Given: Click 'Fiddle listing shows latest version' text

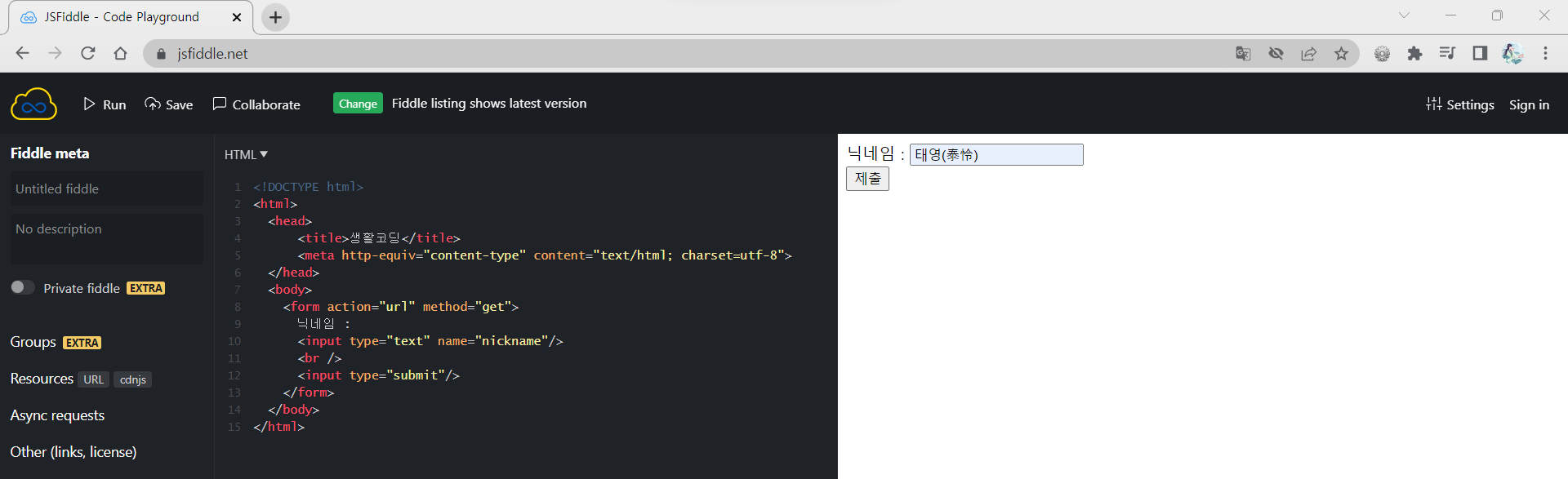Looking at the screenshot, I should point(489,104).
